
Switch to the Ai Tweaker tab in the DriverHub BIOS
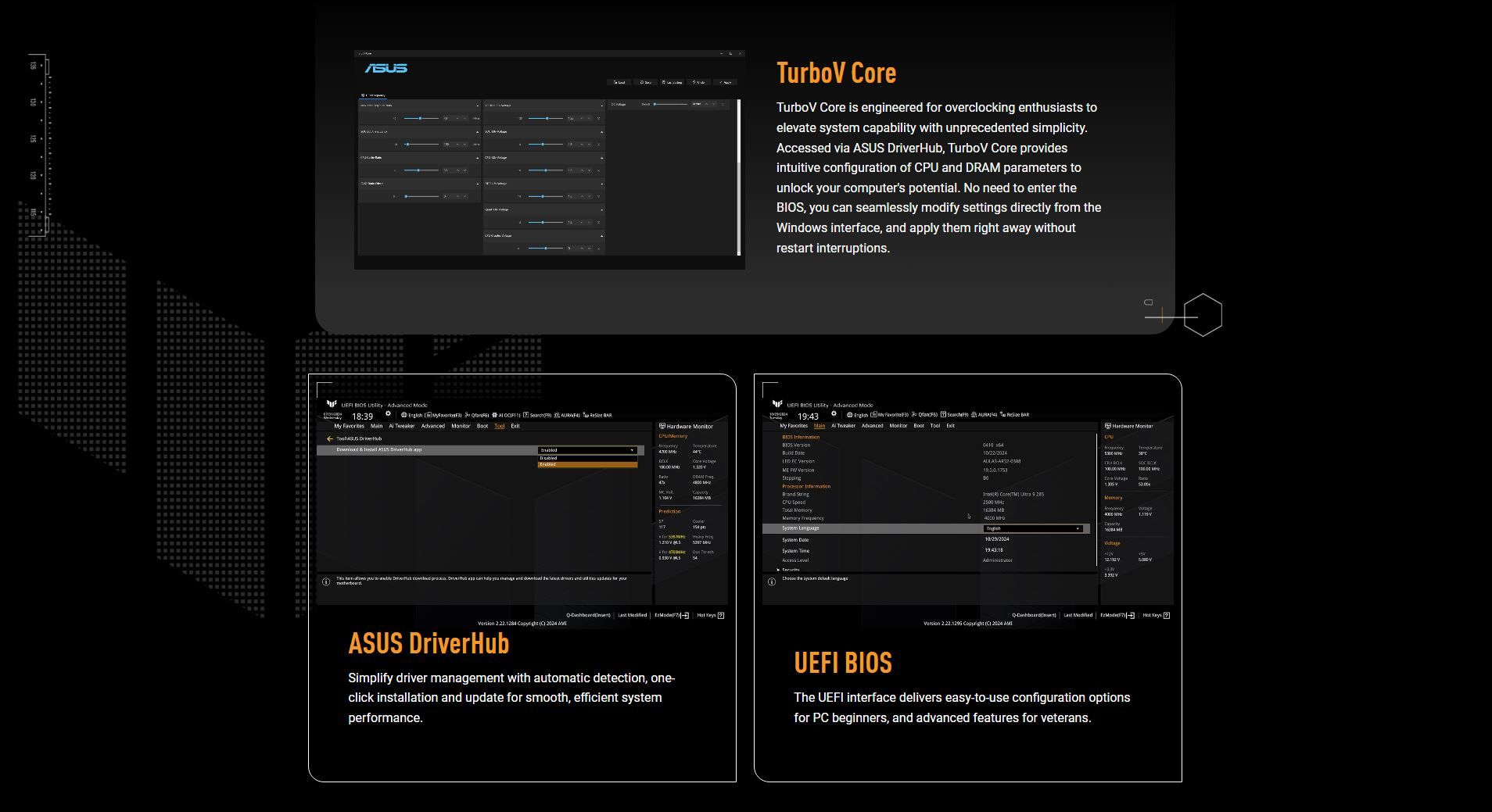coord(402,427)
